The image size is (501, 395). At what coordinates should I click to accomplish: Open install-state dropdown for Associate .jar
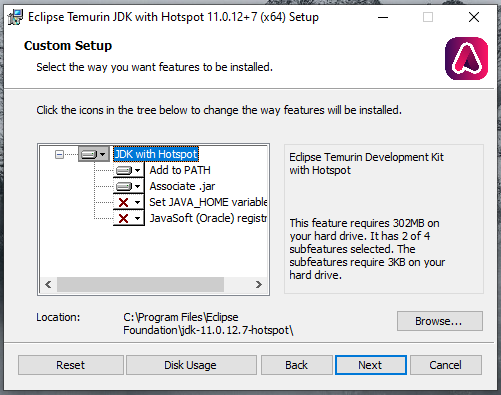coord(129,186)
